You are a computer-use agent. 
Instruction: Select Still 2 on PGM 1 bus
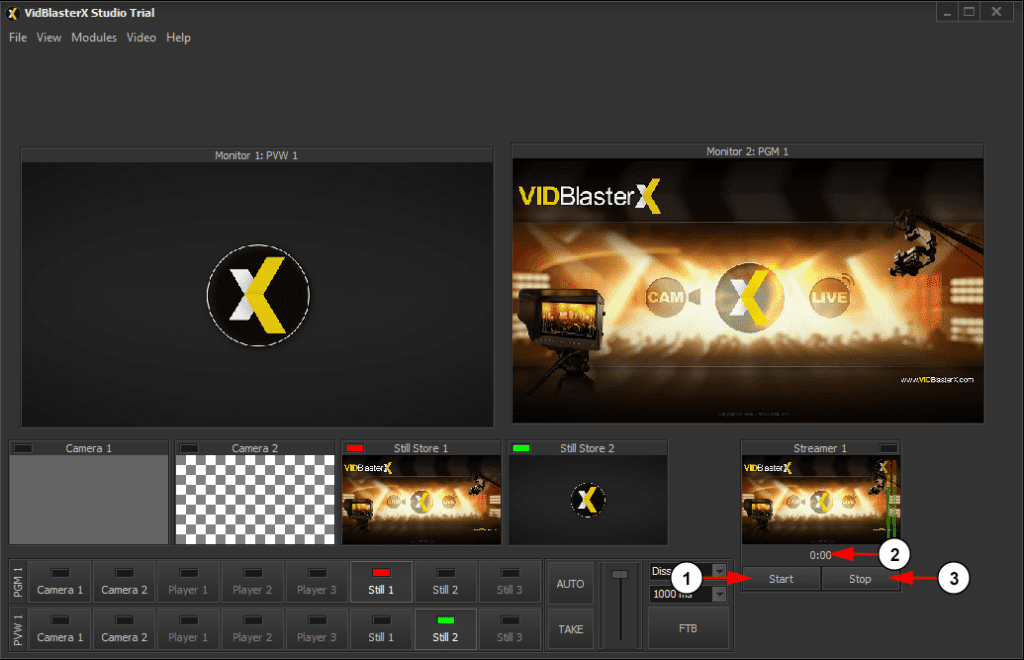445,582
